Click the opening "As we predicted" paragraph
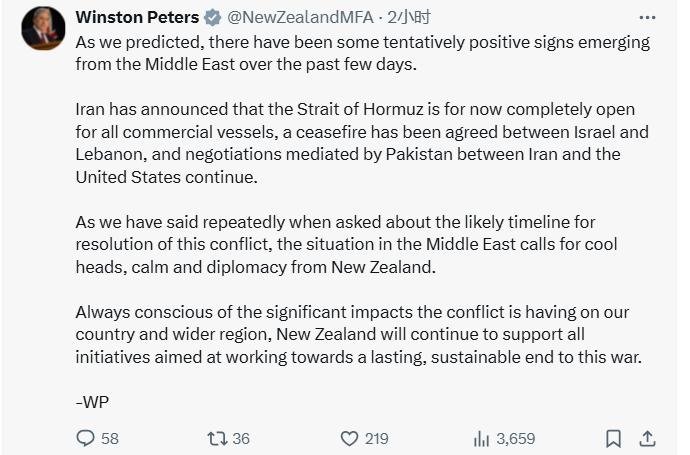The width and height of the screenshot is (690, 455). 360,52
